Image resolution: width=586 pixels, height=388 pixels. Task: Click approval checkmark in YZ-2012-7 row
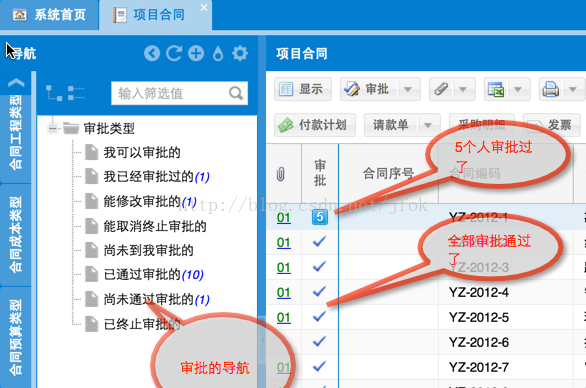320,366
